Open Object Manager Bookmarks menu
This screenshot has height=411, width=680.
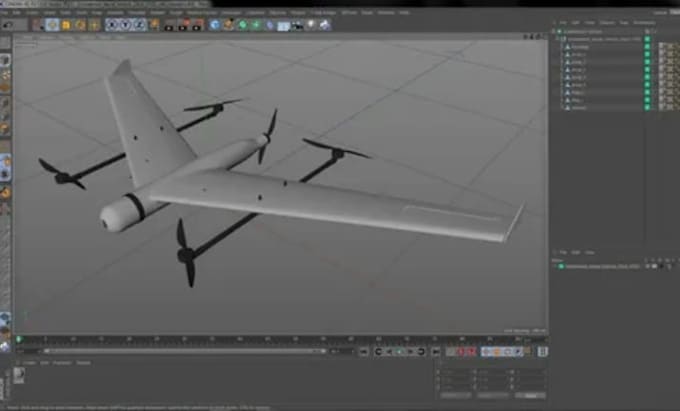pyautogui.click(x=644, y=23)
